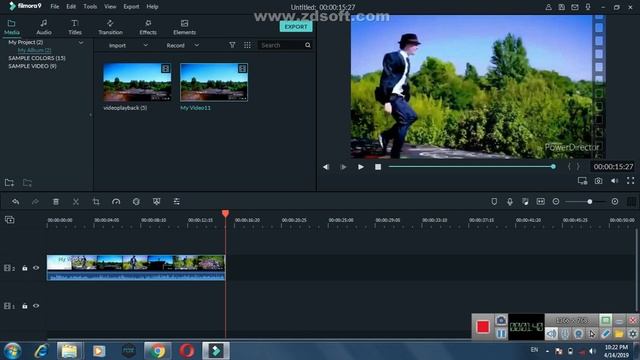Open the Titles tab
This screenshot has height=360, width=640.
pos(75,27)
